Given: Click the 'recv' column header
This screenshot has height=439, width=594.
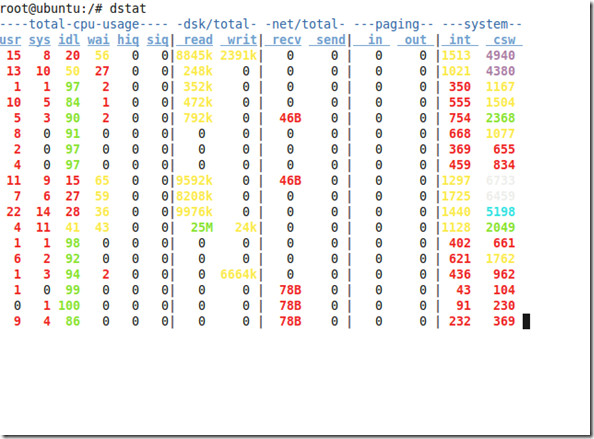Looking at the screenshot, I should pos(287,40).
